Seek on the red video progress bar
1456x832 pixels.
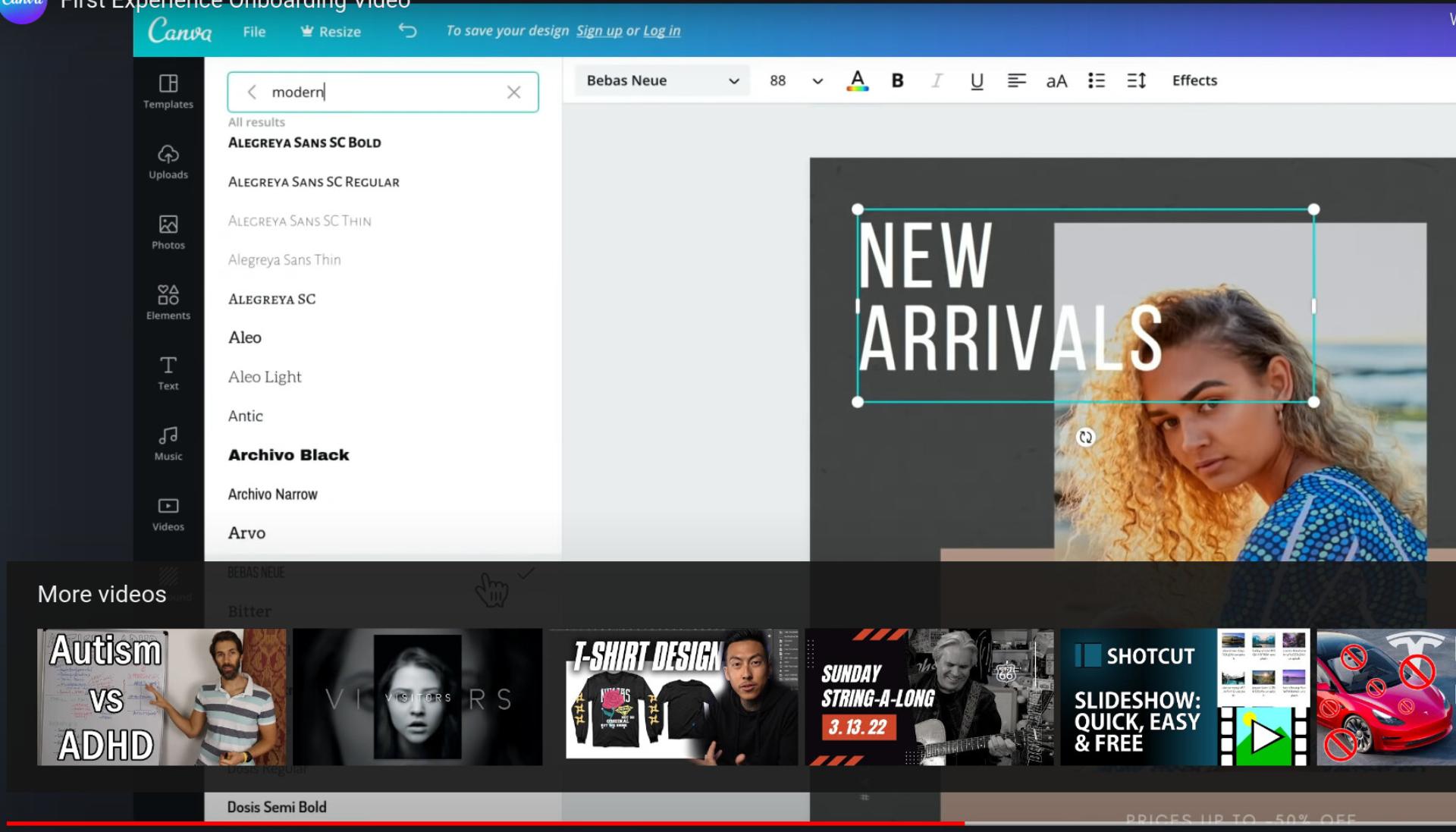click(x=485, y=823)
